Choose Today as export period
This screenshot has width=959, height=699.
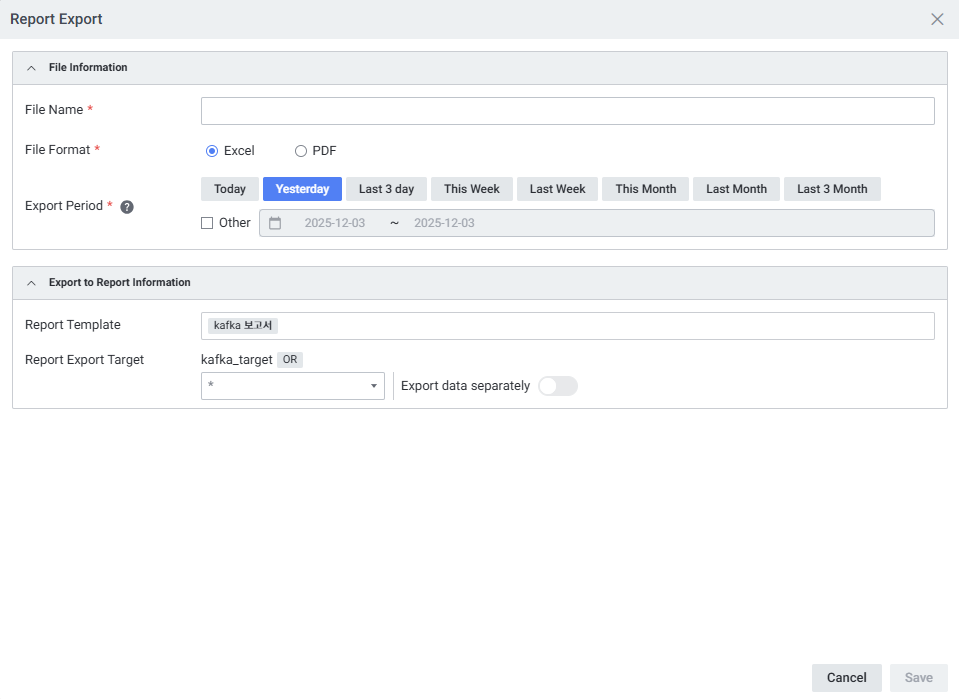[229, 189]
